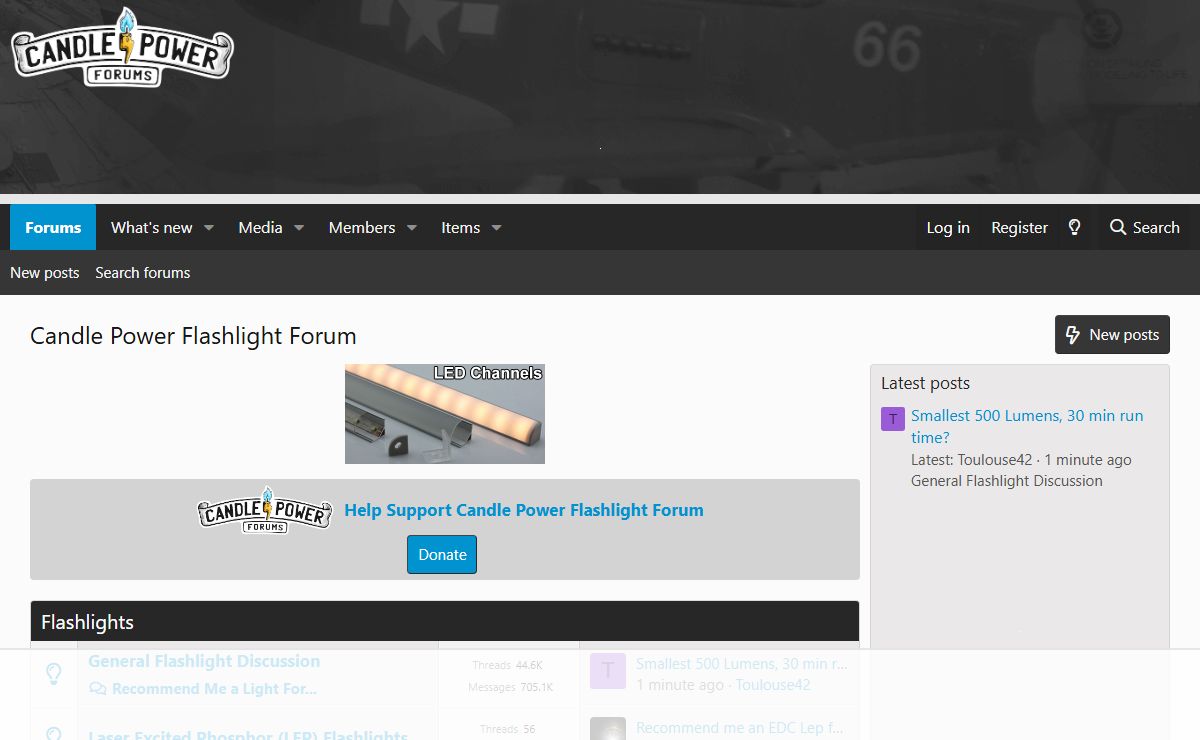
Task: Open the Members menu item
Action: (362, 228)
